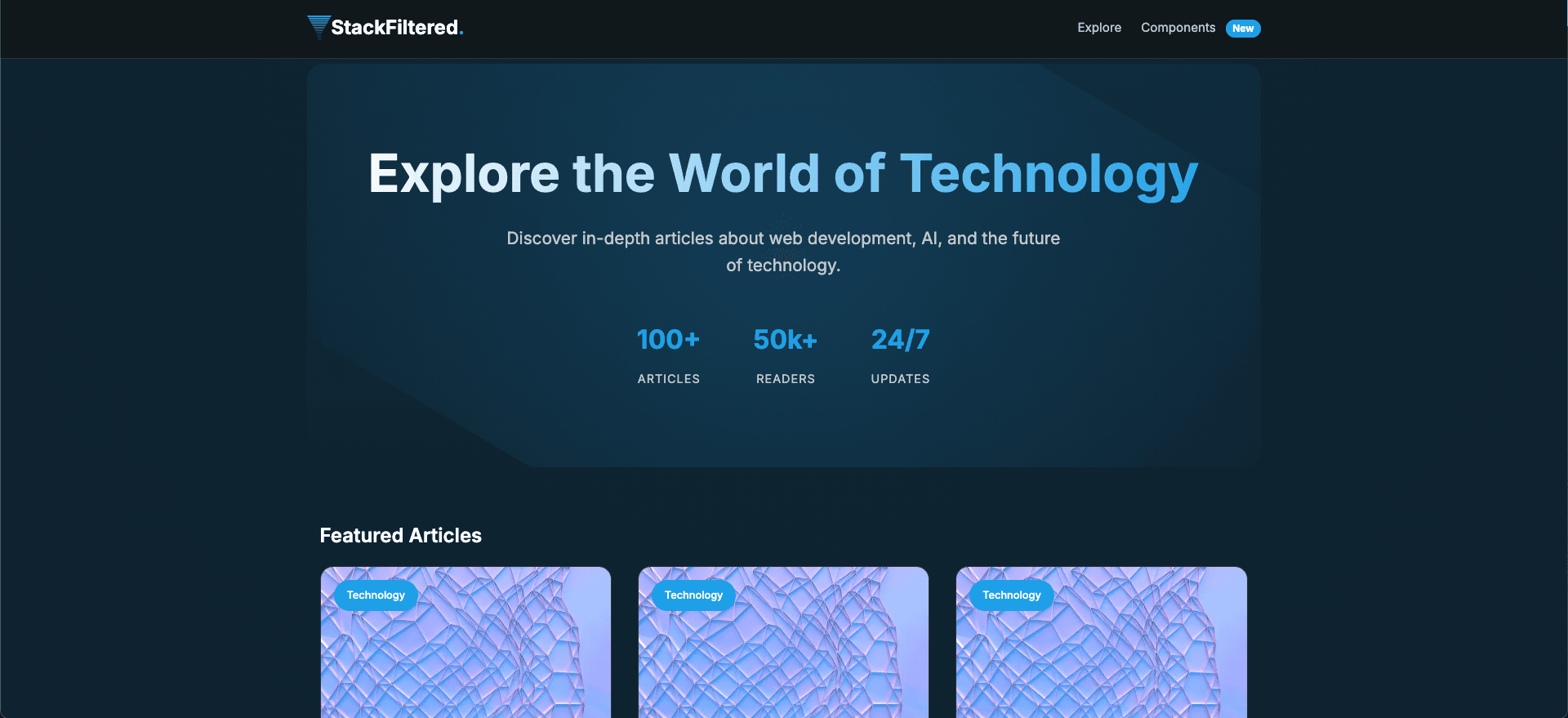Click Technology tag on middle article card
This screenshot has height=718, width=1568.
coord(693,595)
